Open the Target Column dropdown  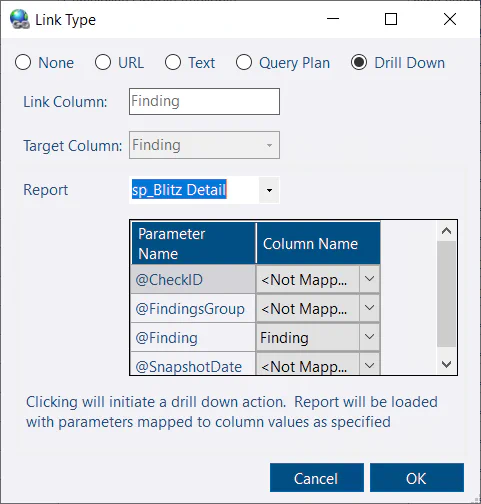(204, 145)
